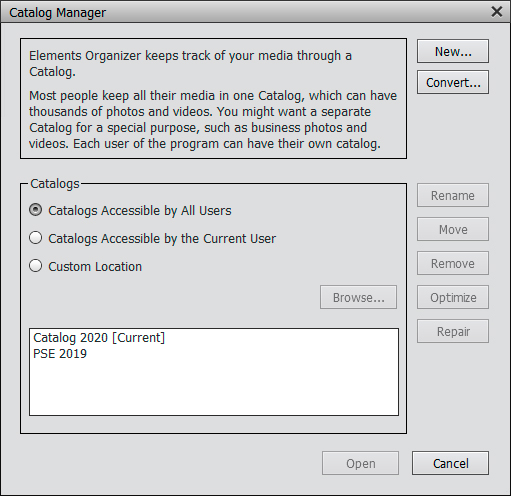Click the Rename button
511x496 pixels.
pos(453,195)
